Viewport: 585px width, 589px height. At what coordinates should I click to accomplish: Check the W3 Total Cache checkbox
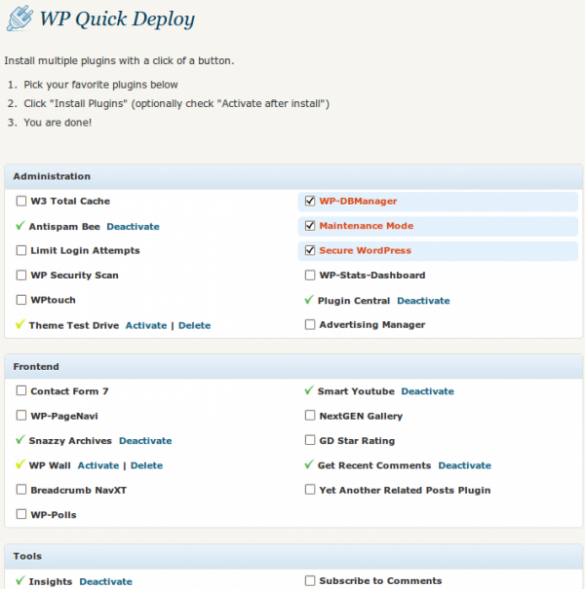point(21,201)
